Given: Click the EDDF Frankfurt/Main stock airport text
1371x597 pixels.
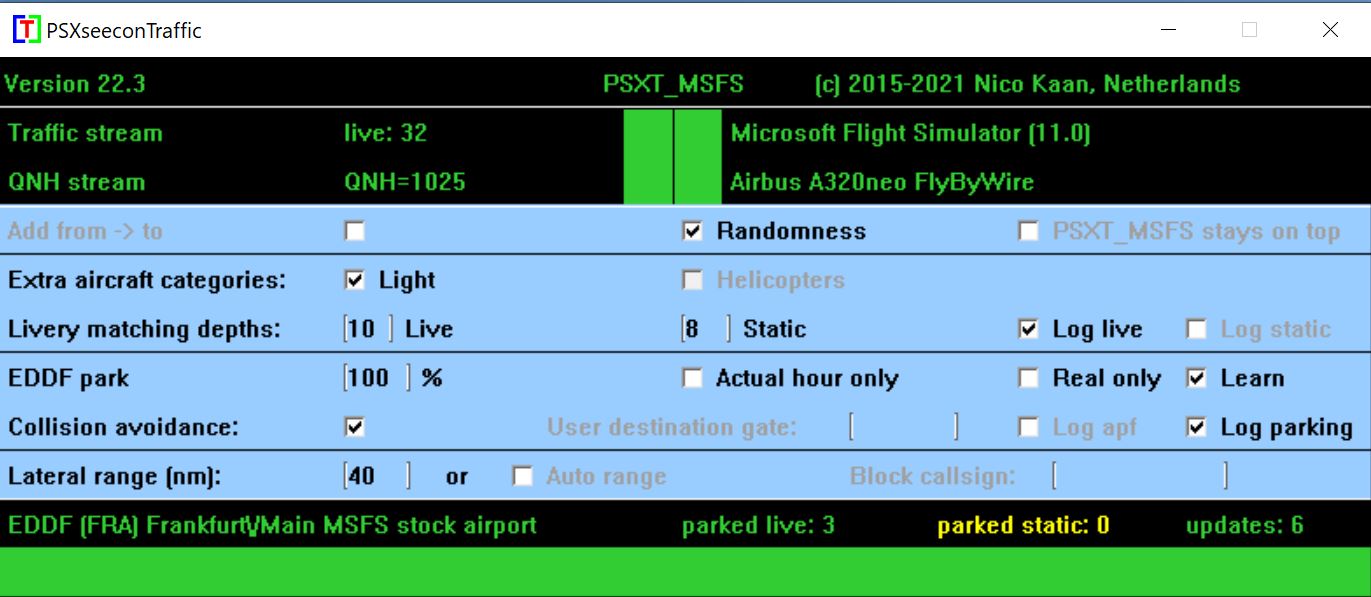Looking at the screenshot, I should (272, 525).
